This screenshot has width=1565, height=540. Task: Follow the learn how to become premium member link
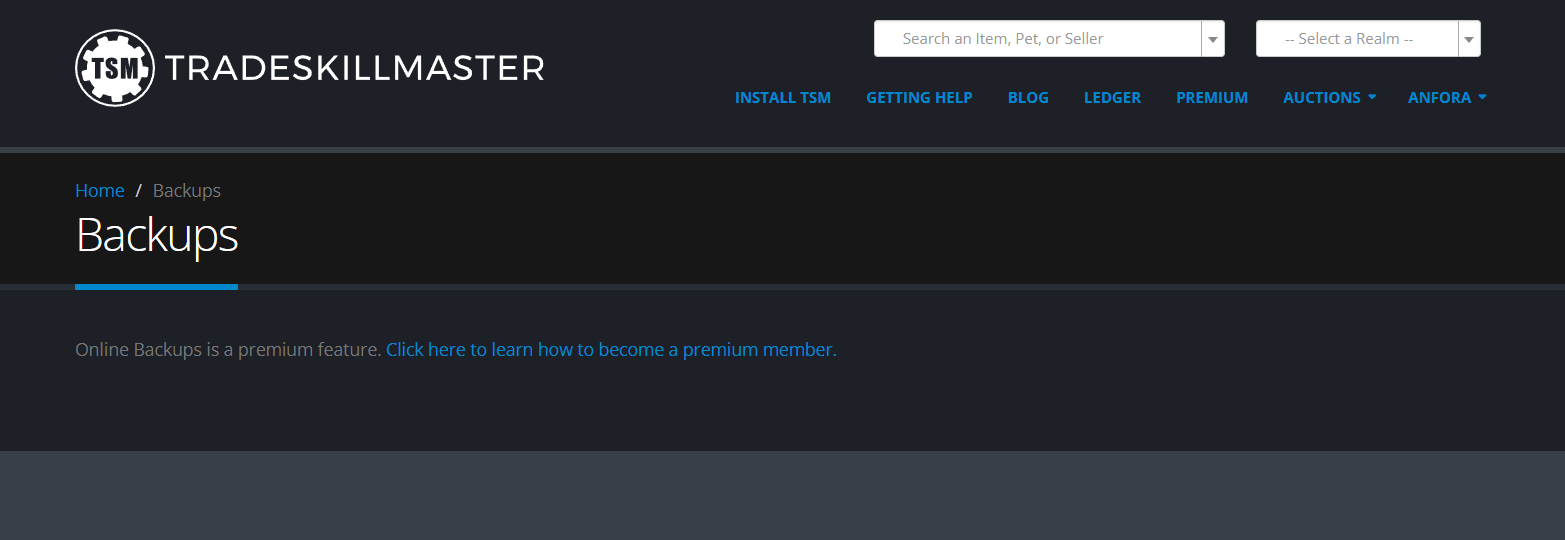click(x=610, y=350)
